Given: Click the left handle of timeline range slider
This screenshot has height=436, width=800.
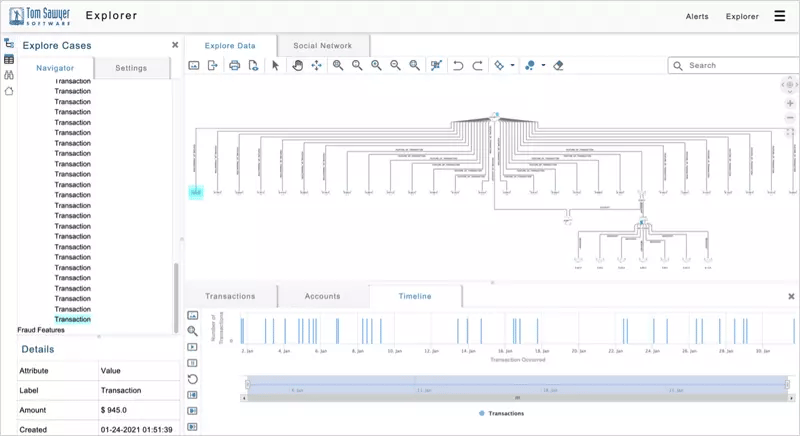Looking at the screenshot, I should pyautogui.click(x=247, y=384).
